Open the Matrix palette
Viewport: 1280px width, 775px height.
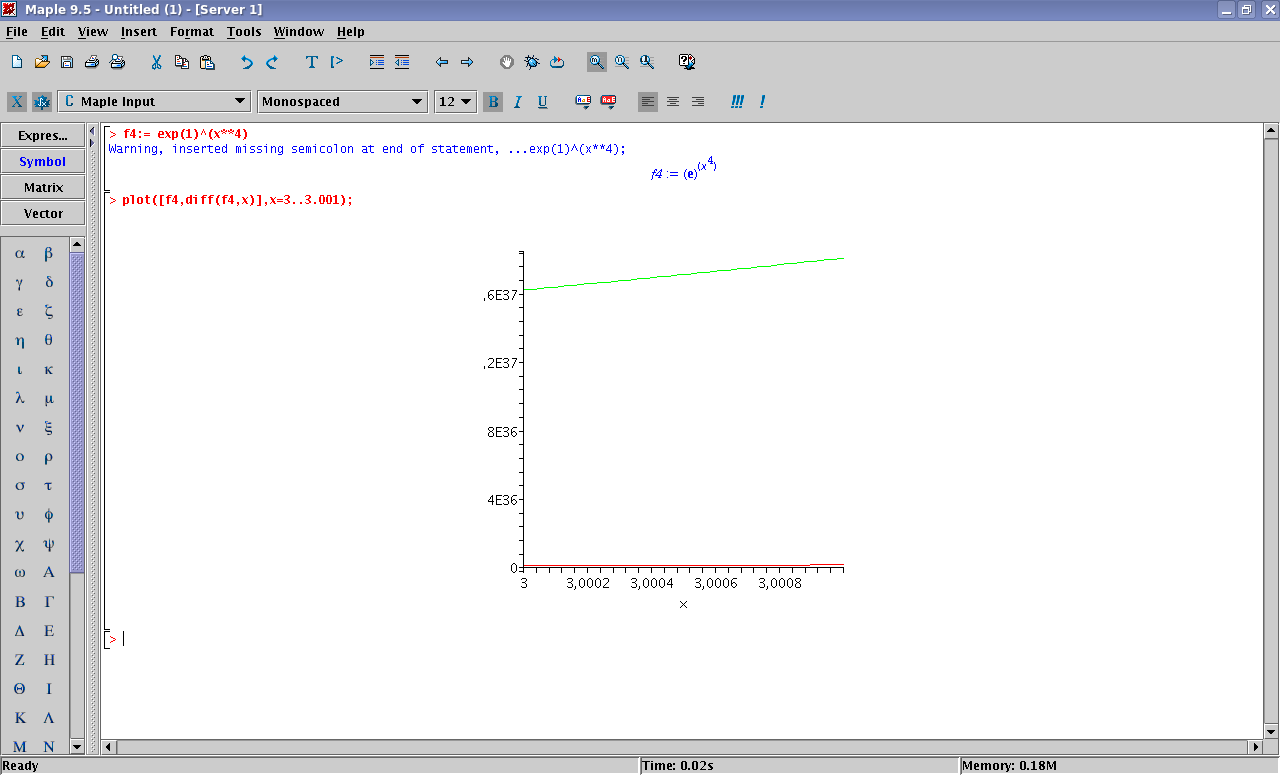tap(43, 187)
